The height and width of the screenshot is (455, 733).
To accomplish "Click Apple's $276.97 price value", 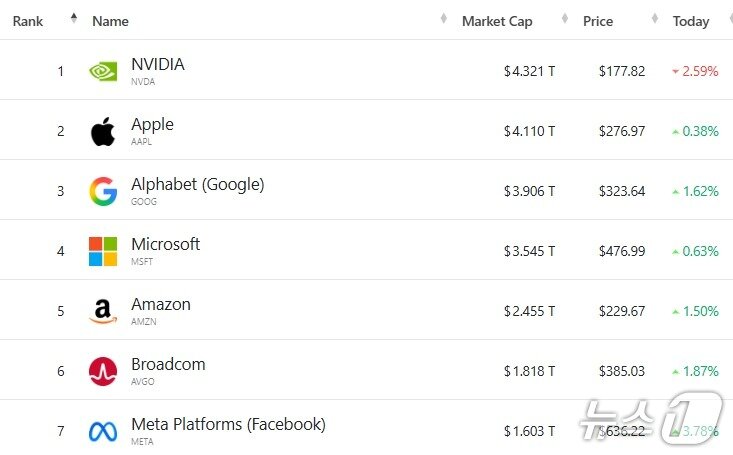I will 622,131.
